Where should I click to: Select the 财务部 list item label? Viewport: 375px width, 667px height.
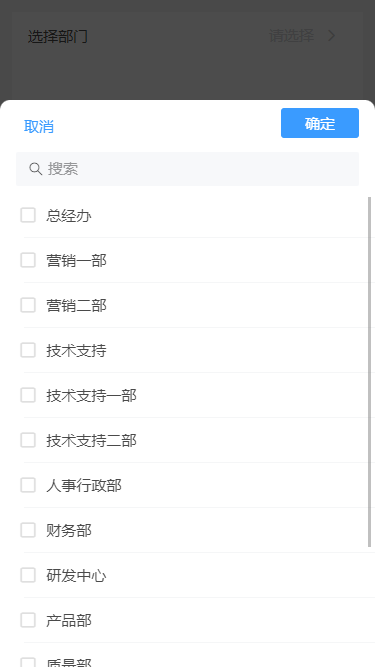[x=69, y=530]
